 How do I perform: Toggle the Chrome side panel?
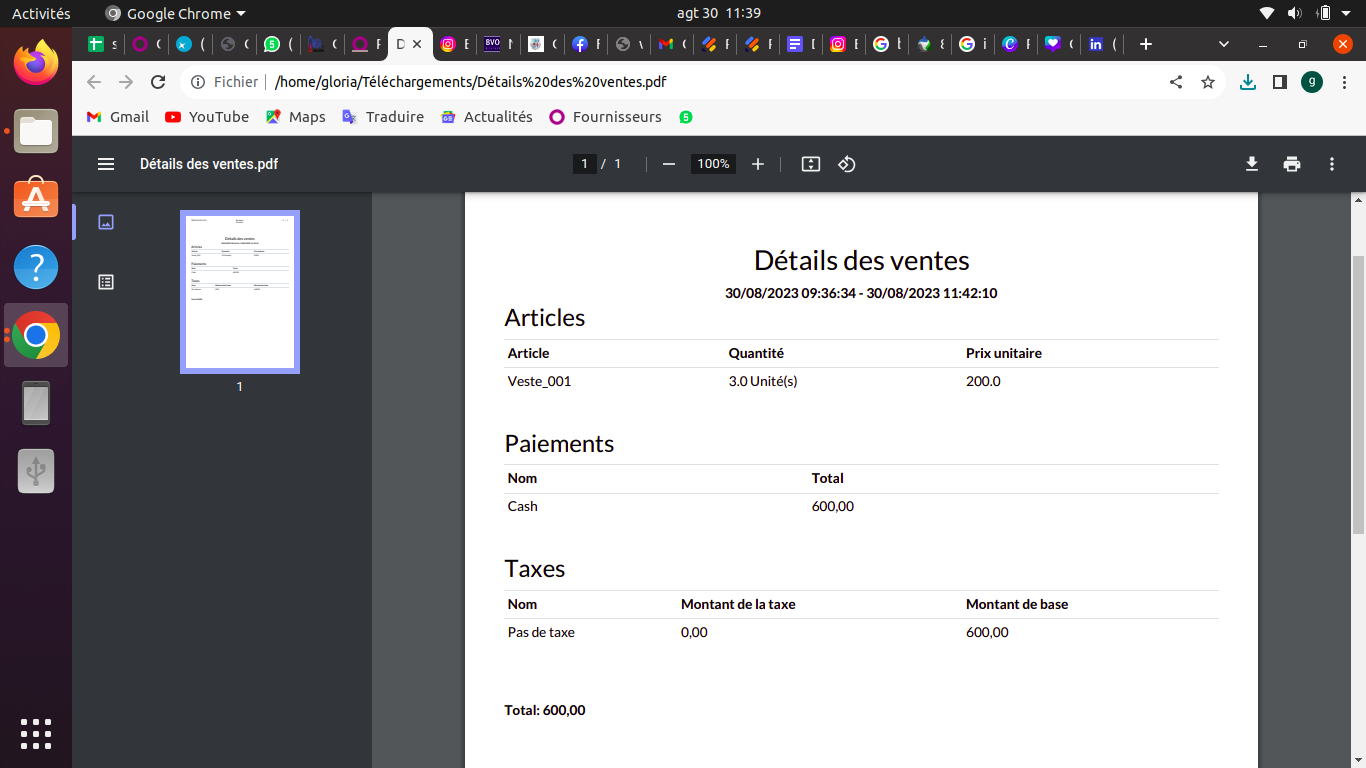point(1279,82)
